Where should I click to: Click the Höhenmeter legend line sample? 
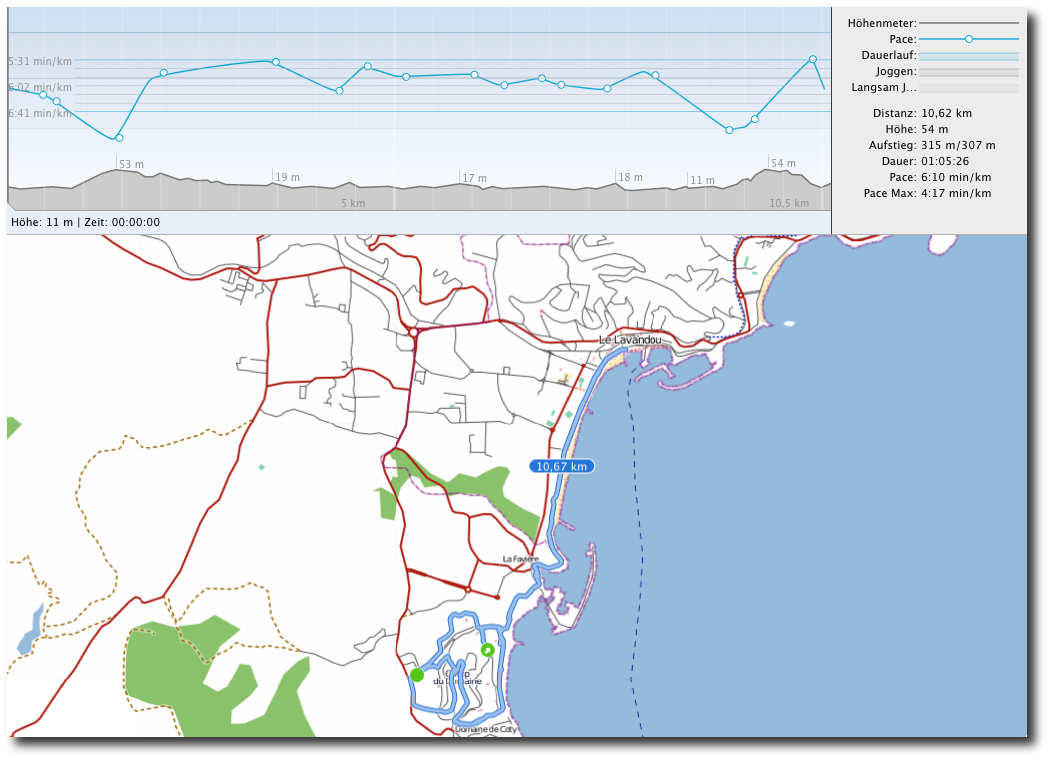point(968,23)
